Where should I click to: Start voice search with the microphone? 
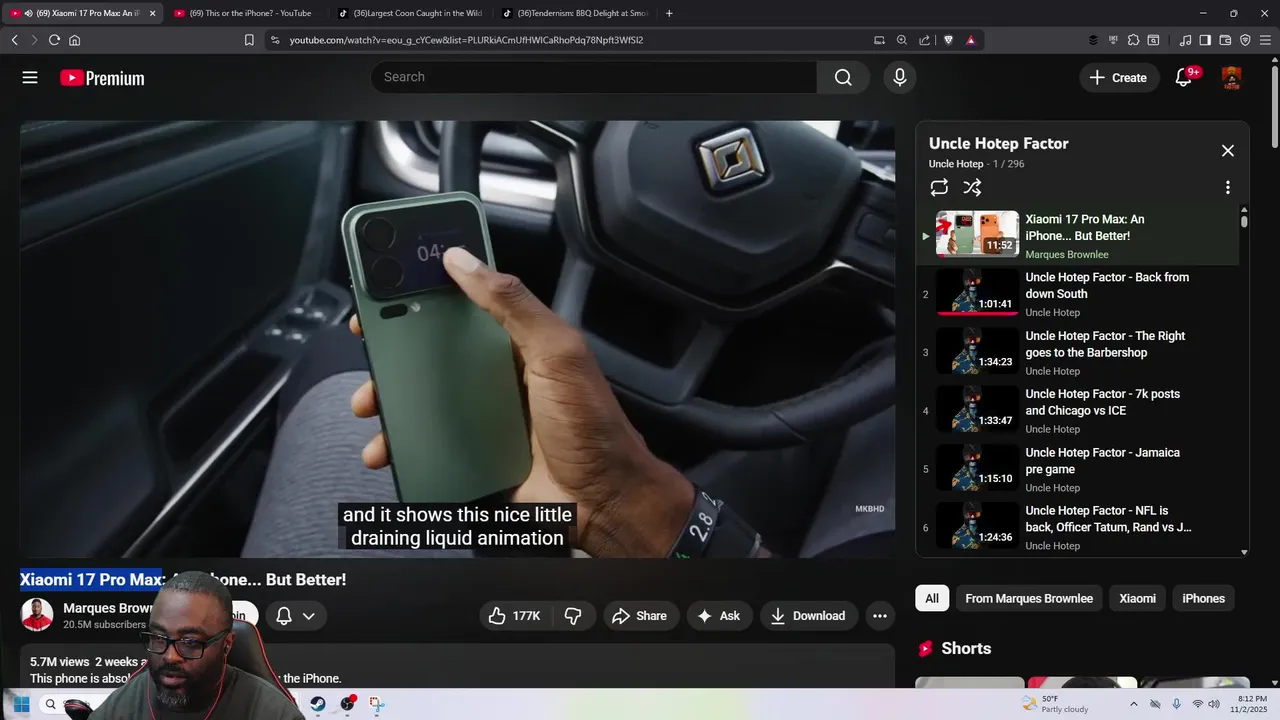(x=900, y=77)
